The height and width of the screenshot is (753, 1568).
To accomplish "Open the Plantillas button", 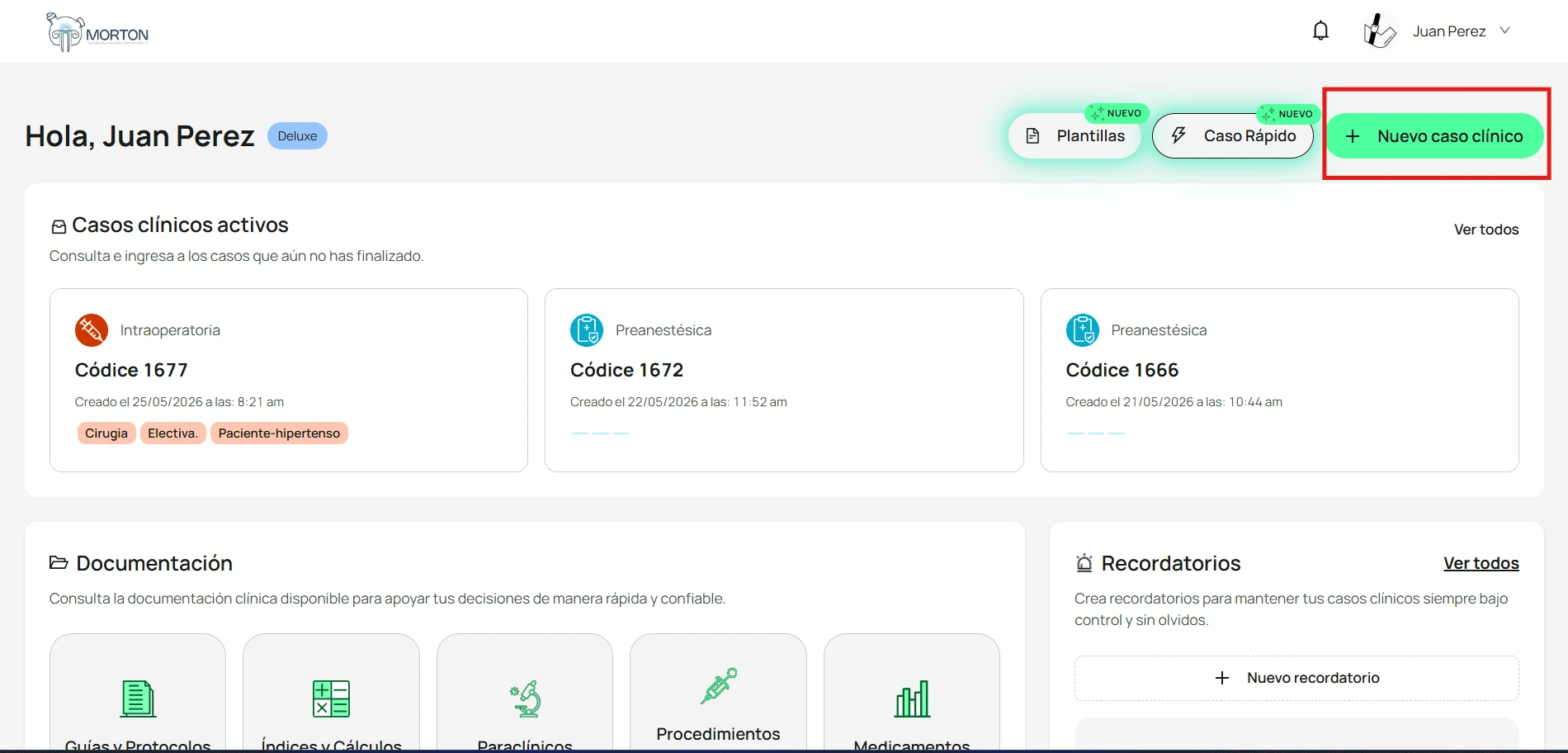I will tap(1074, 135).
